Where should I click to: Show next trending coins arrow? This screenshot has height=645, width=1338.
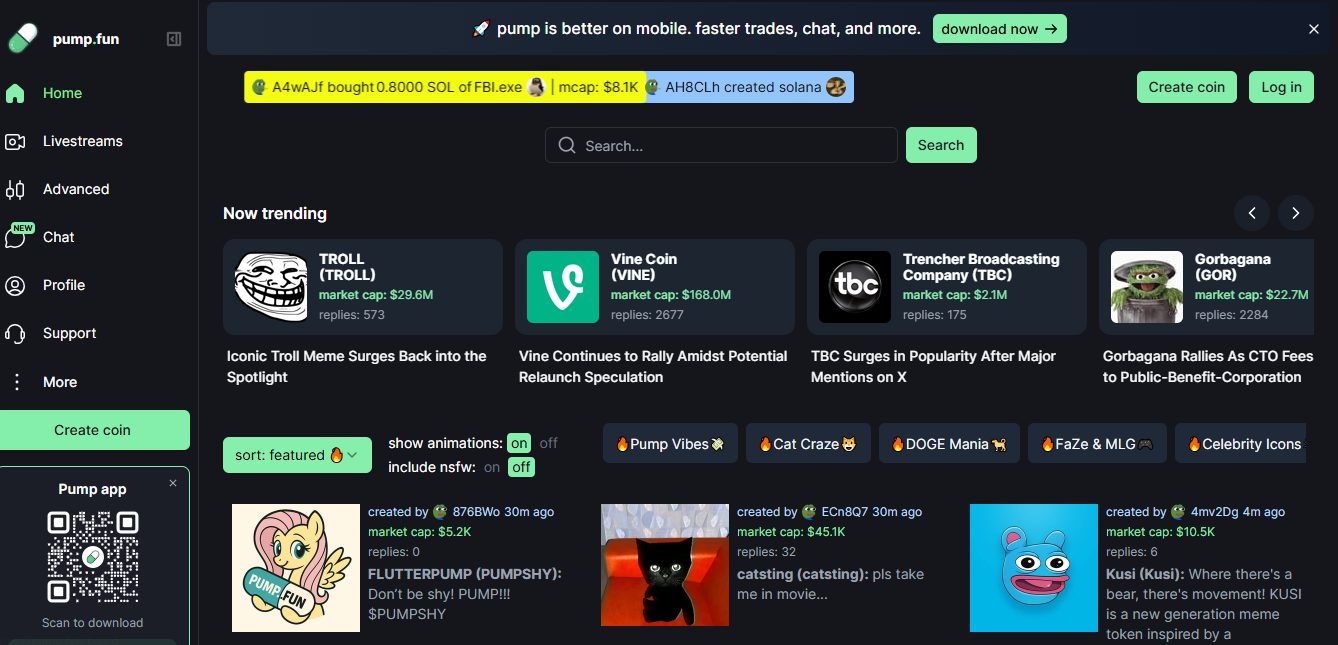[1296, 212]
